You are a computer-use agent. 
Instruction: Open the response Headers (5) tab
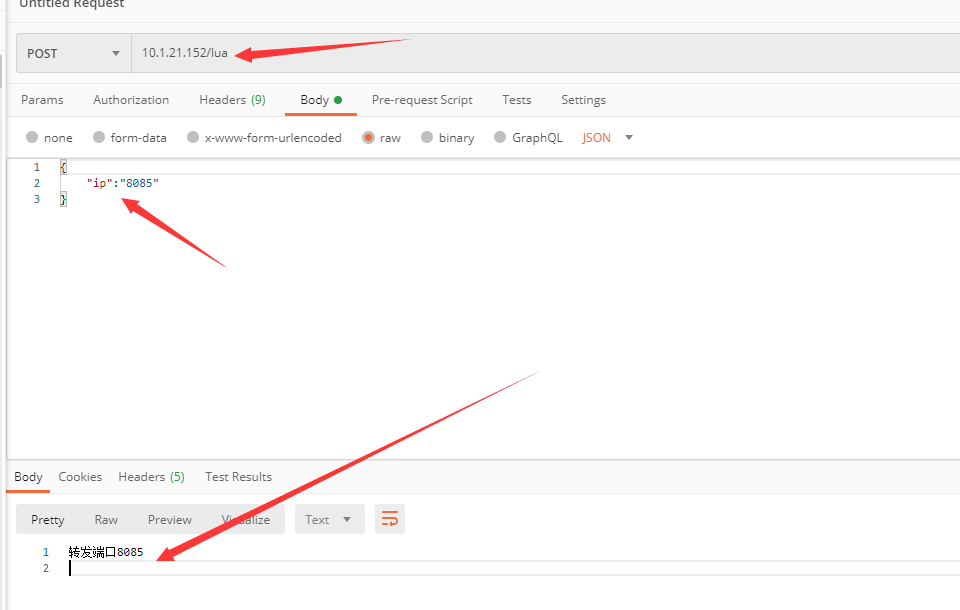pos(151,476)
